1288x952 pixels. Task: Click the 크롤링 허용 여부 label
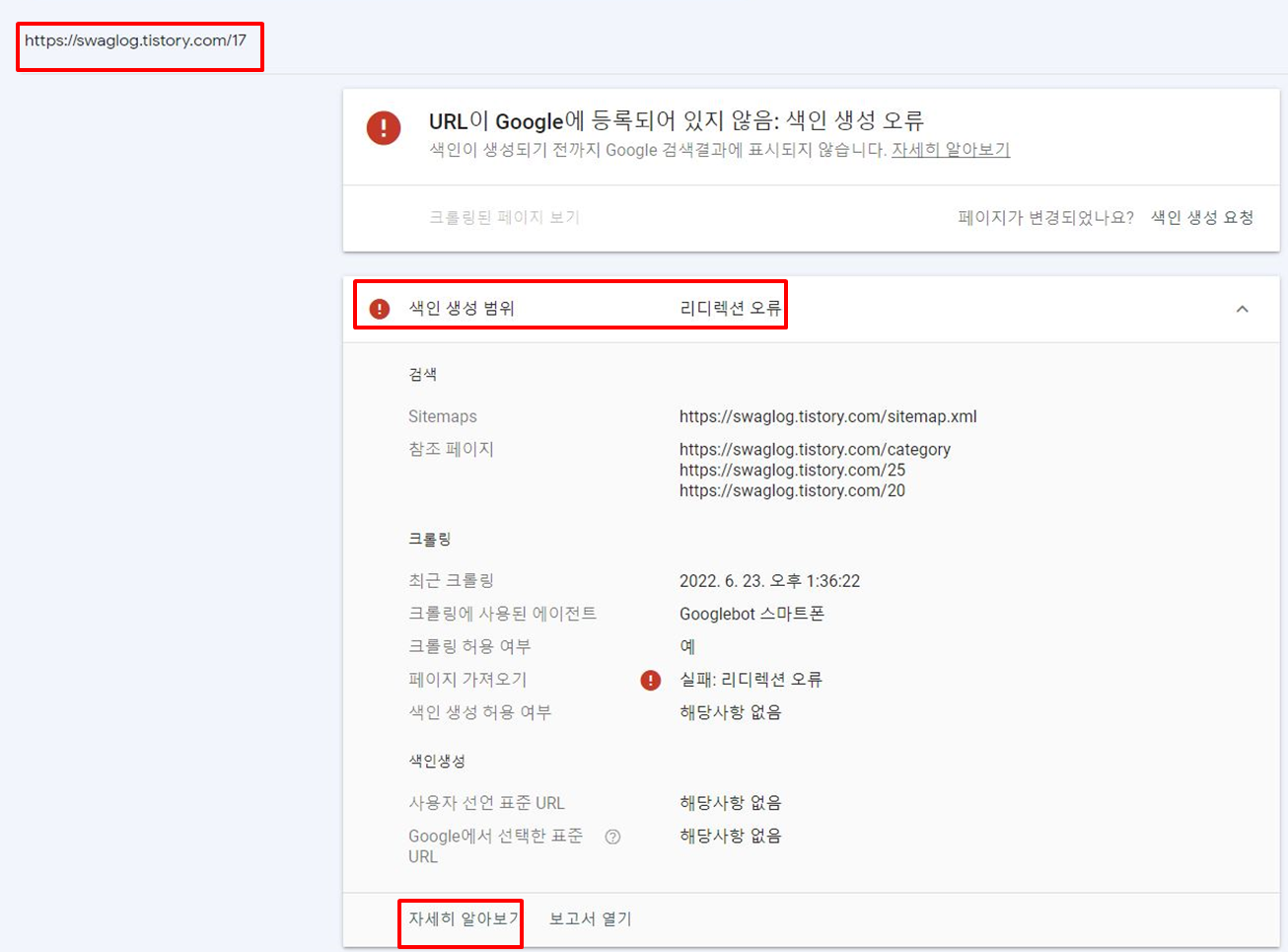[469, 646]
